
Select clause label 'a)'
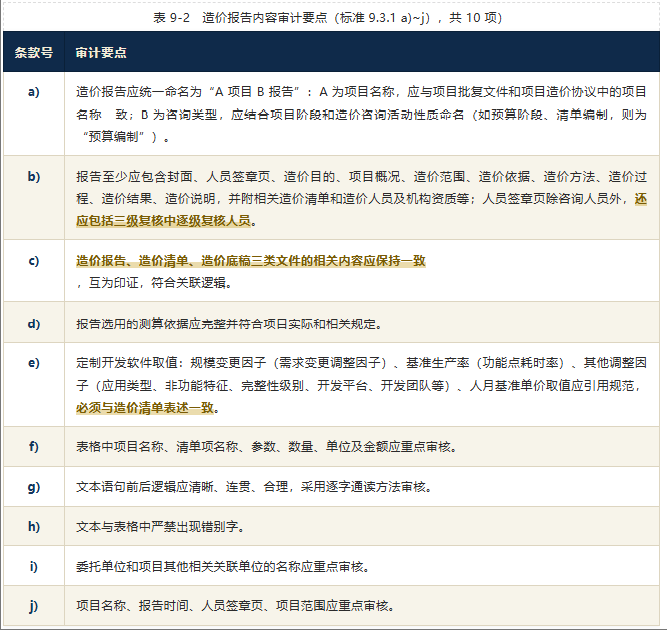click(x=34, y=92)
